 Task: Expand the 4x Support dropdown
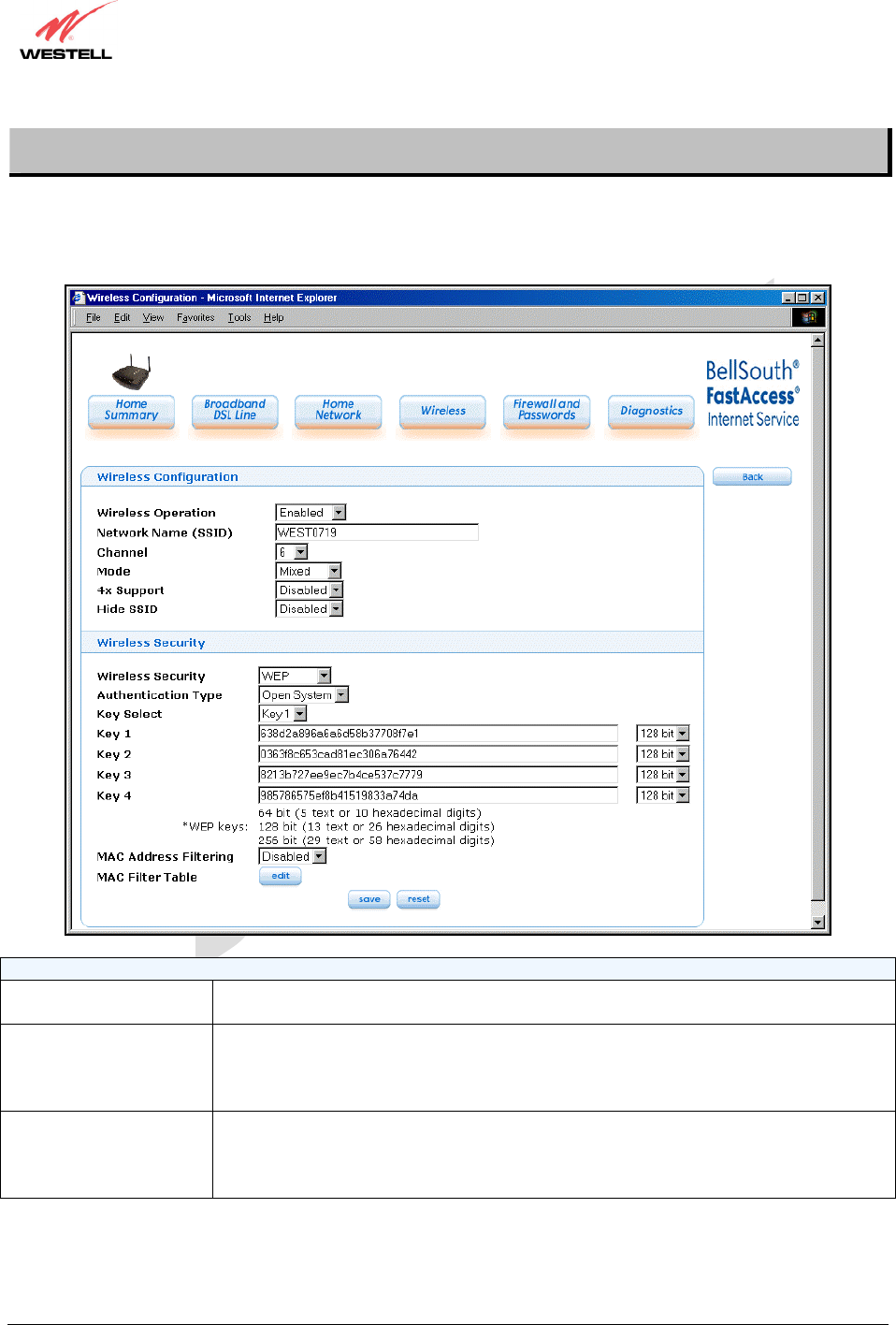click(337, 590)
